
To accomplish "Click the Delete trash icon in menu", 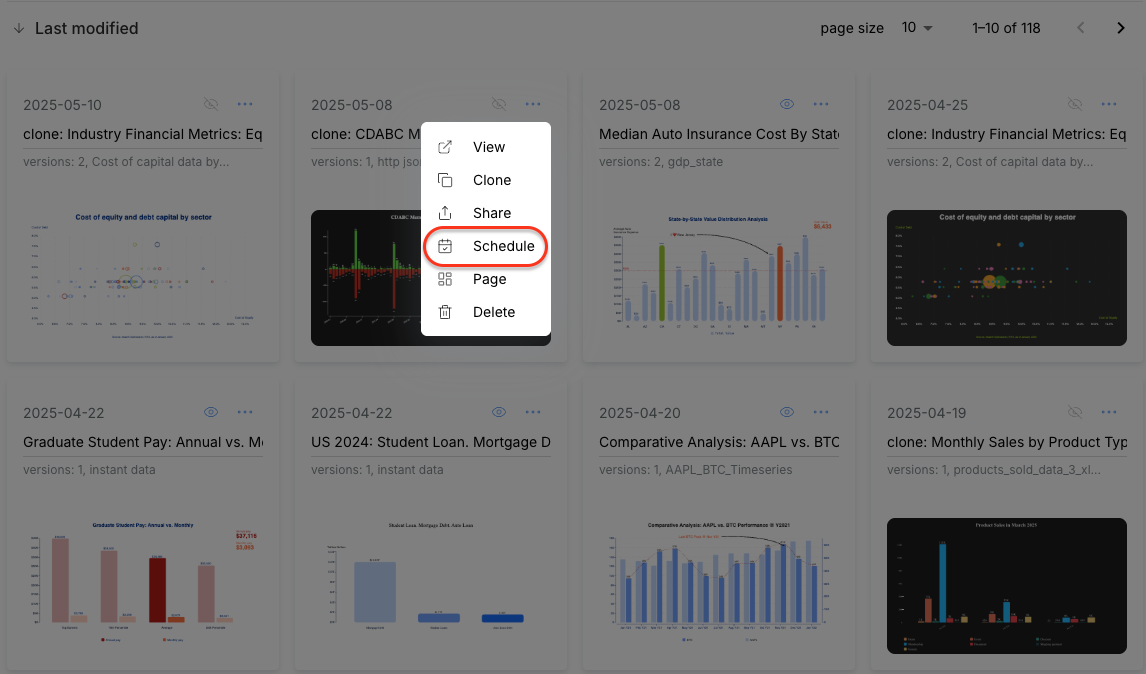I will tap(444, 312).
